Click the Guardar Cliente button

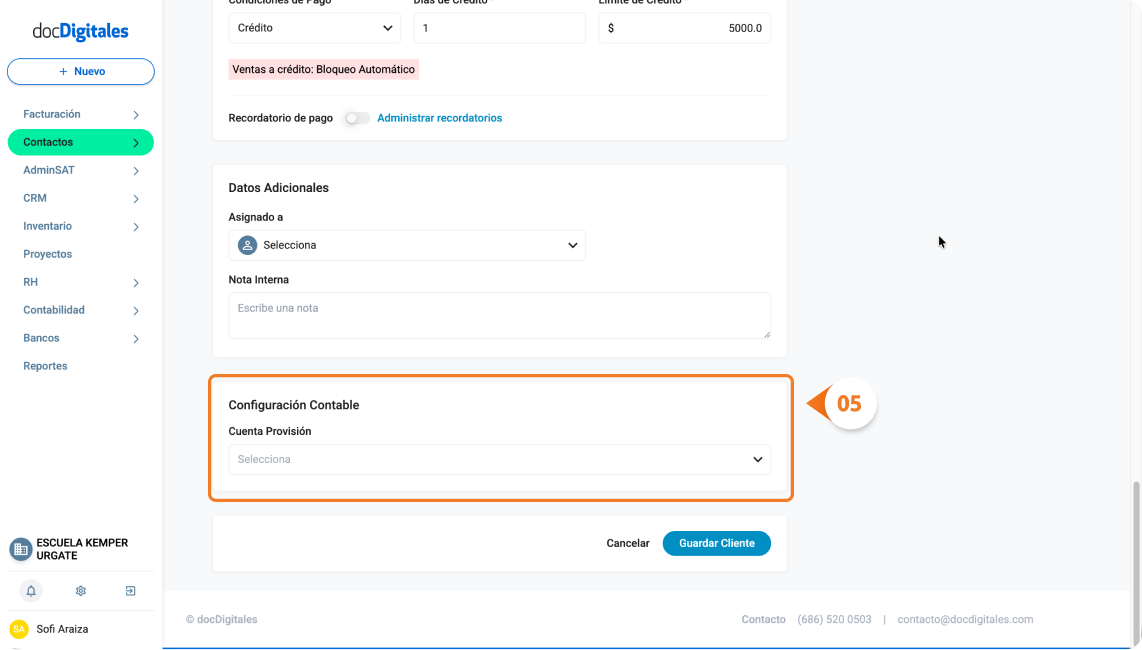tap(717, 544)
